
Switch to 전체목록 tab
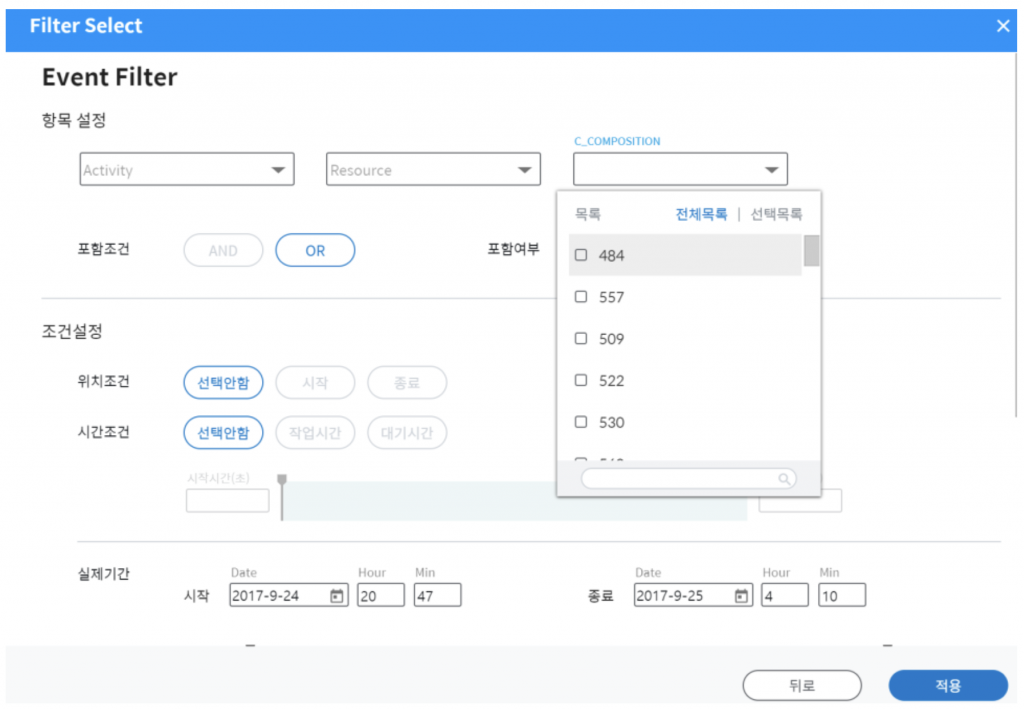point(701,214)
